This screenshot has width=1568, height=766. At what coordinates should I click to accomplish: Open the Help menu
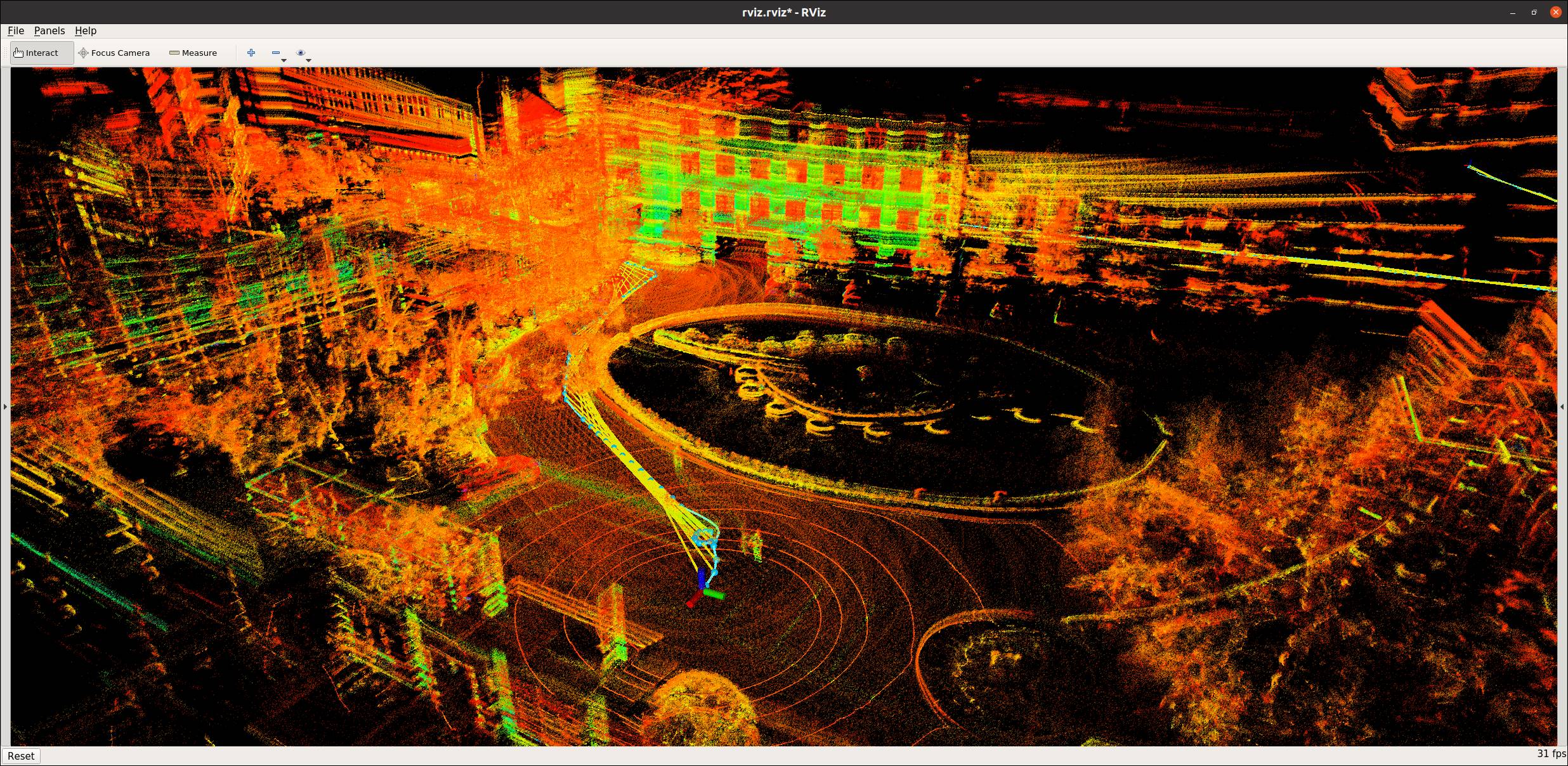coord(86,30)
